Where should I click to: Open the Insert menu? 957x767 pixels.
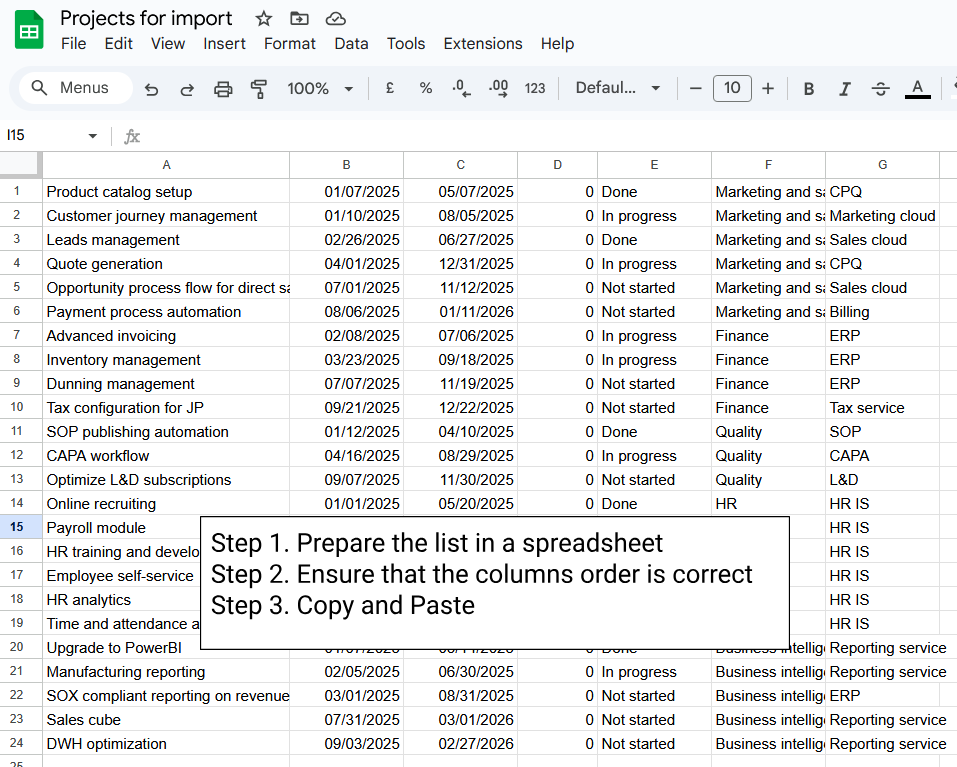(x=224, y=44)
